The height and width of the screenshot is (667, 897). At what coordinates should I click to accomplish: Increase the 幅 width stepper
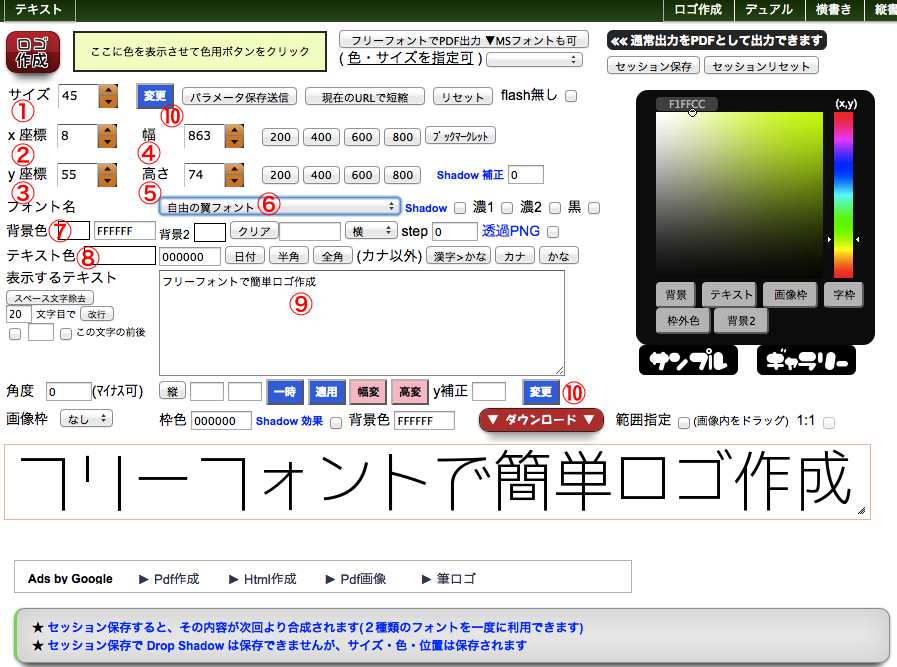[234, 130]
